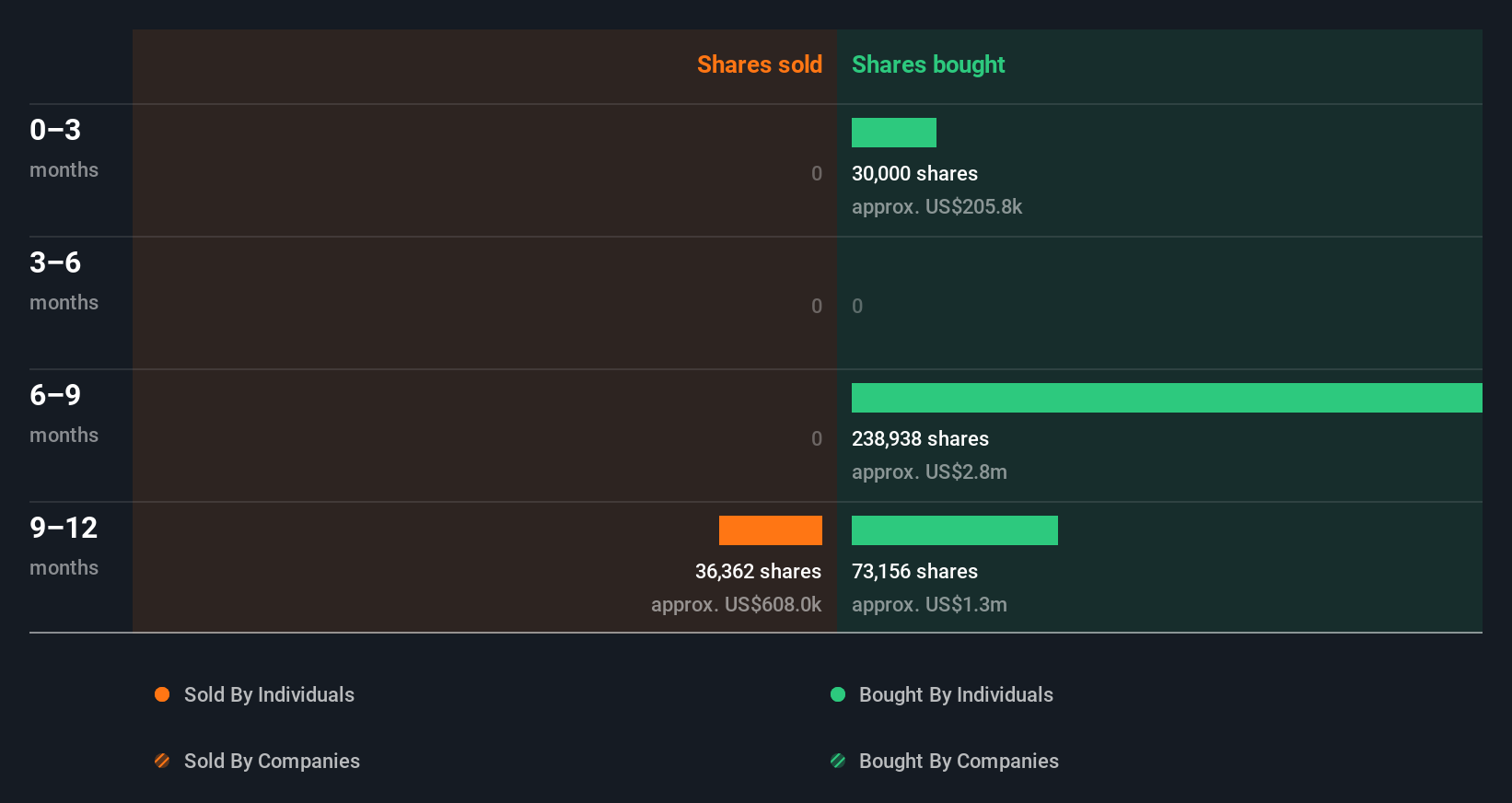Screen dimensions: 1512x803
Task: Click the striped Bought By Companies legend icon
Action: point(838,761)
